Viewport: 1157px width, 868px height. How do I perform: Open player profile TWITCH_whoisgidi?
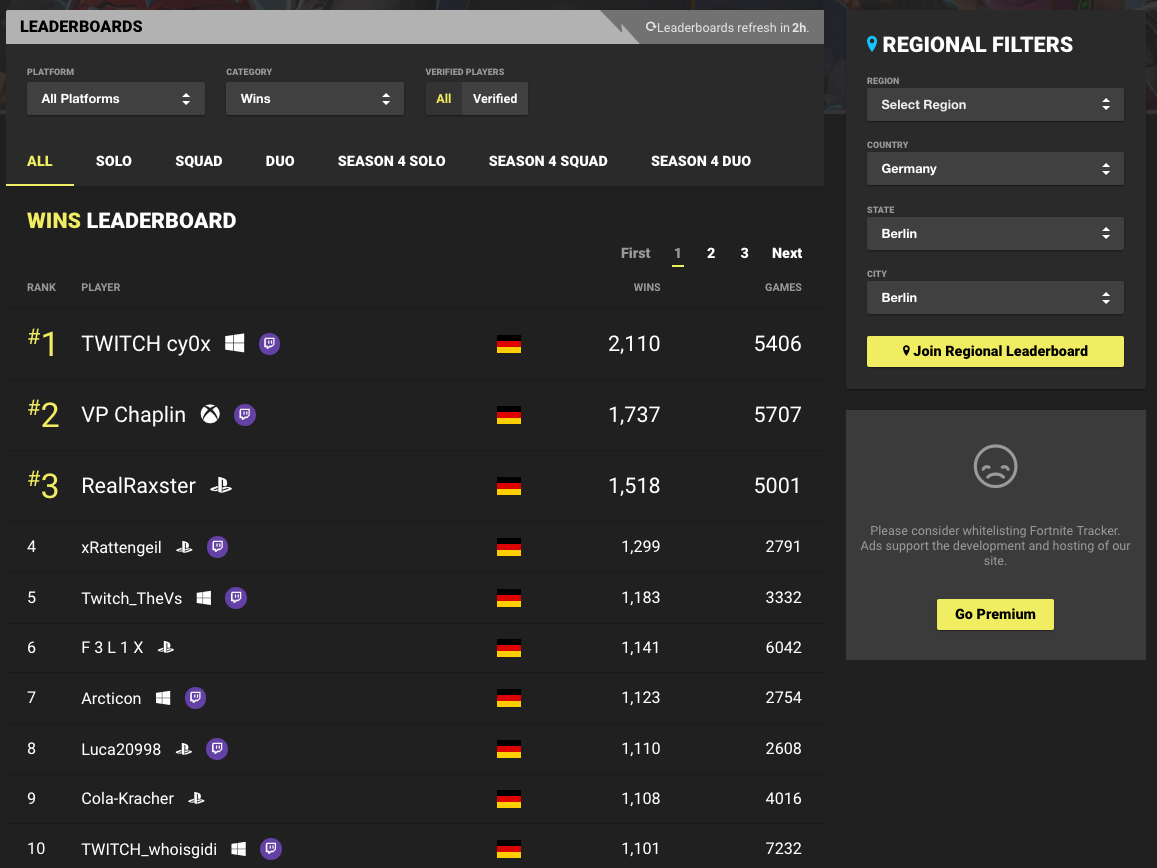point(149,849)
